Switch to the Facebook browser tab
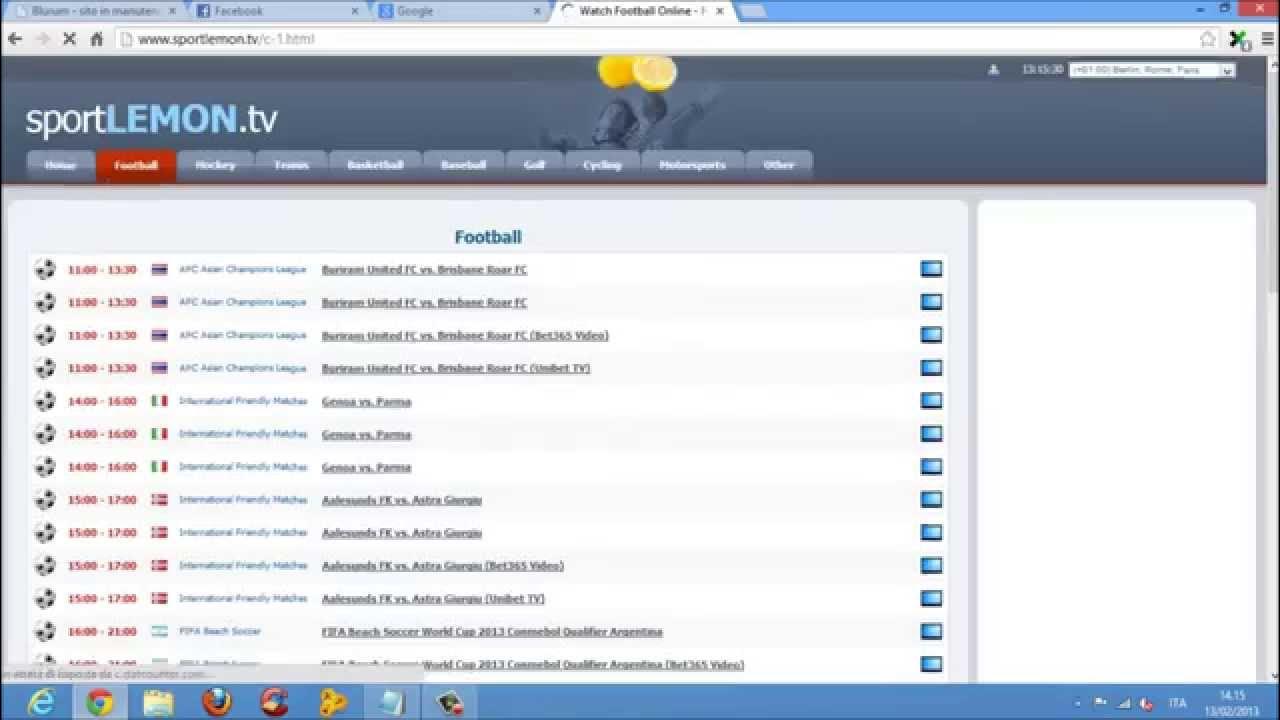The image size is (1280, 720). (277, 11)
